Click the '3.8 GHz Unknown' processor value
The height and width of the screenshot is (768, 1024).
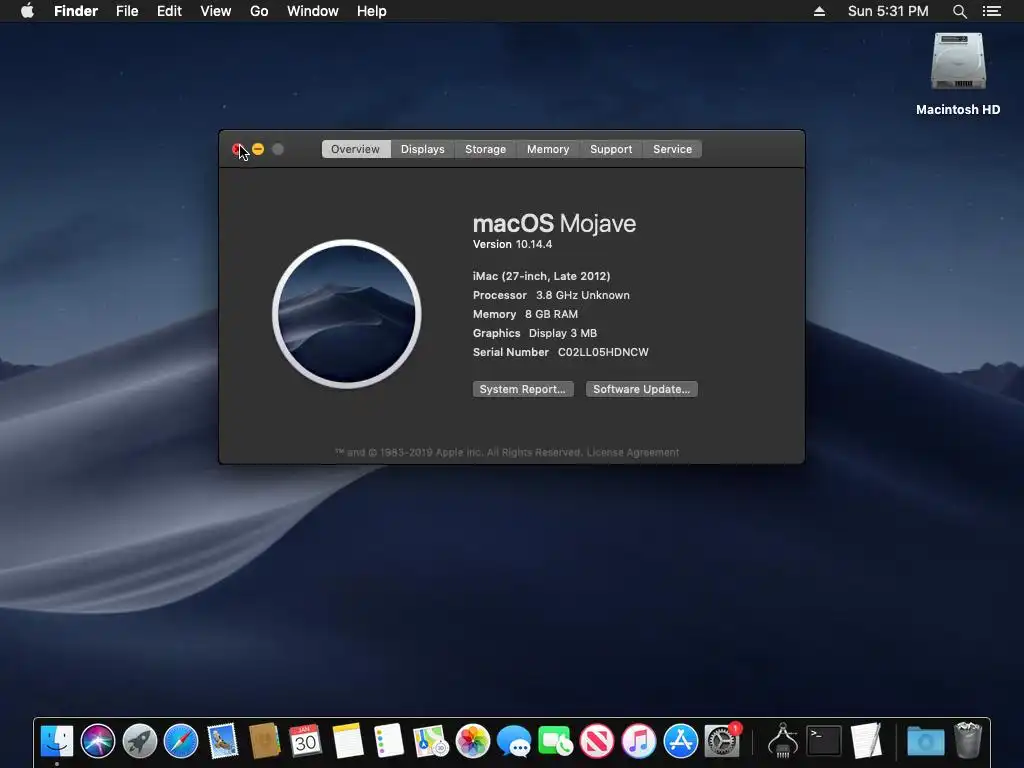583,295
